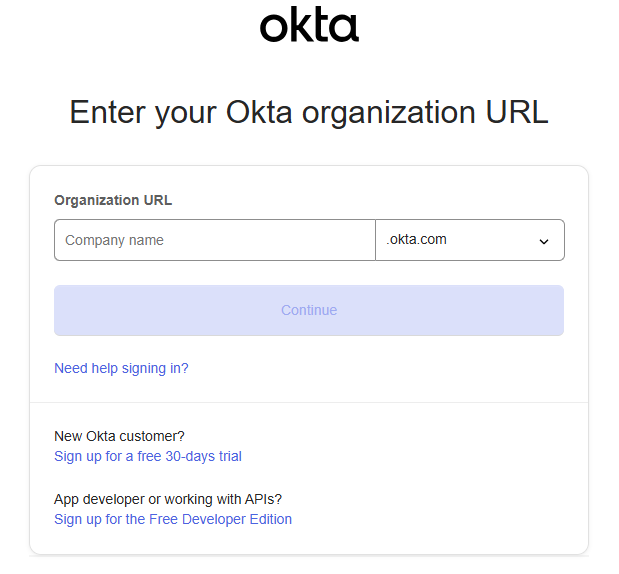Click the word Continue on the disabled button
Viewport: 619px width, 574px height.
tap(309, 310)
